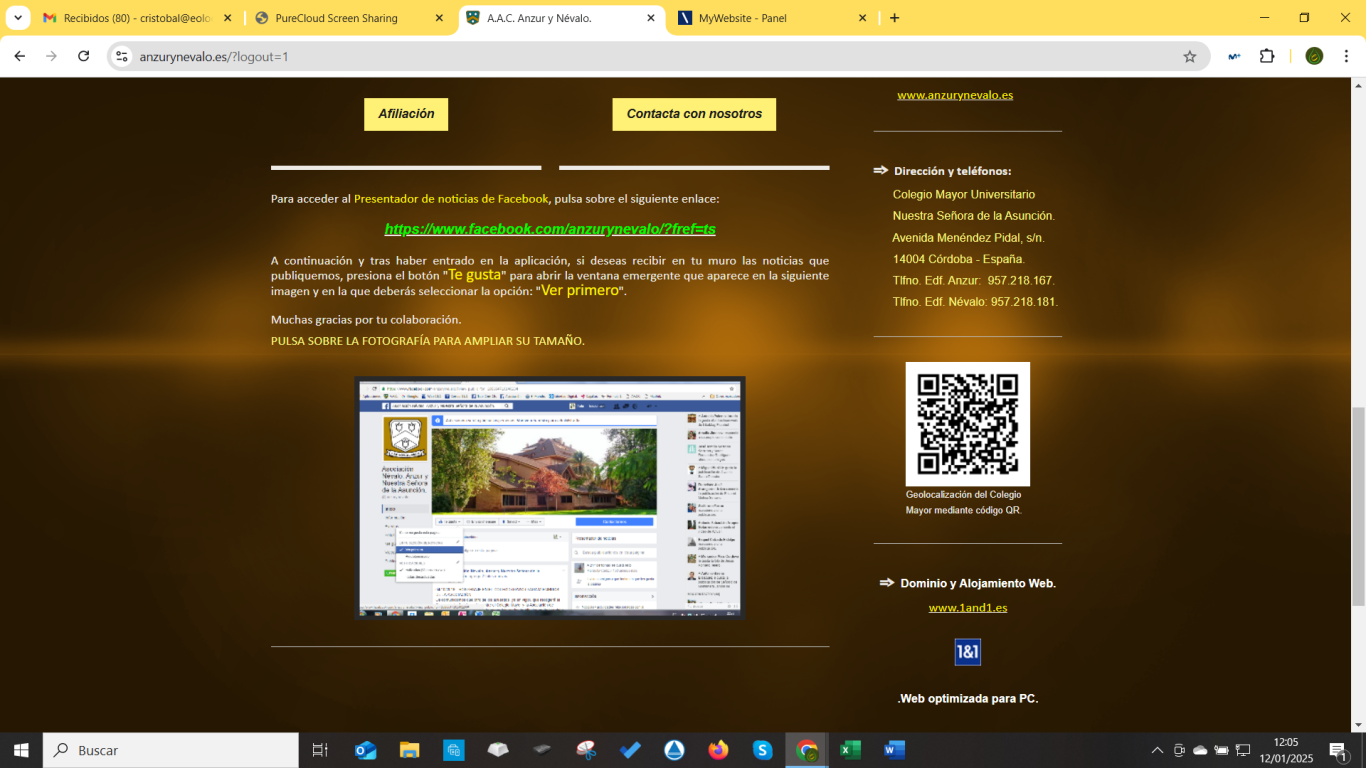Open a new browser tab
The image size is (1366, 768).
pyautogui.click(x=894, y=18)
